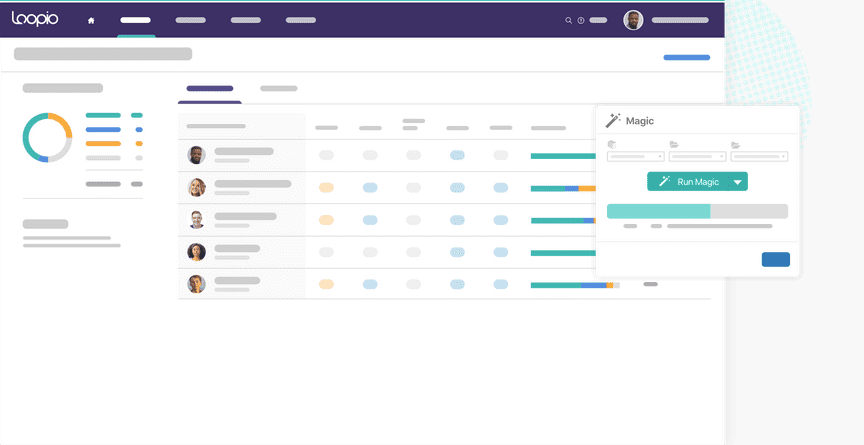The height and width of the screenshot is (445, 864).
Task: Click the multicolor progress bar in the last row
Action: [x=575, y=285]
